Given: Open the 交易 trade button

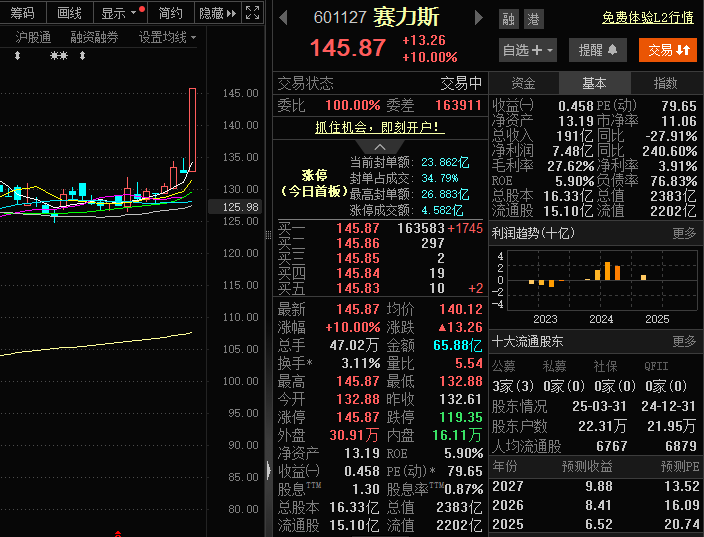Looking at the screenshot, I should [668, 50].
